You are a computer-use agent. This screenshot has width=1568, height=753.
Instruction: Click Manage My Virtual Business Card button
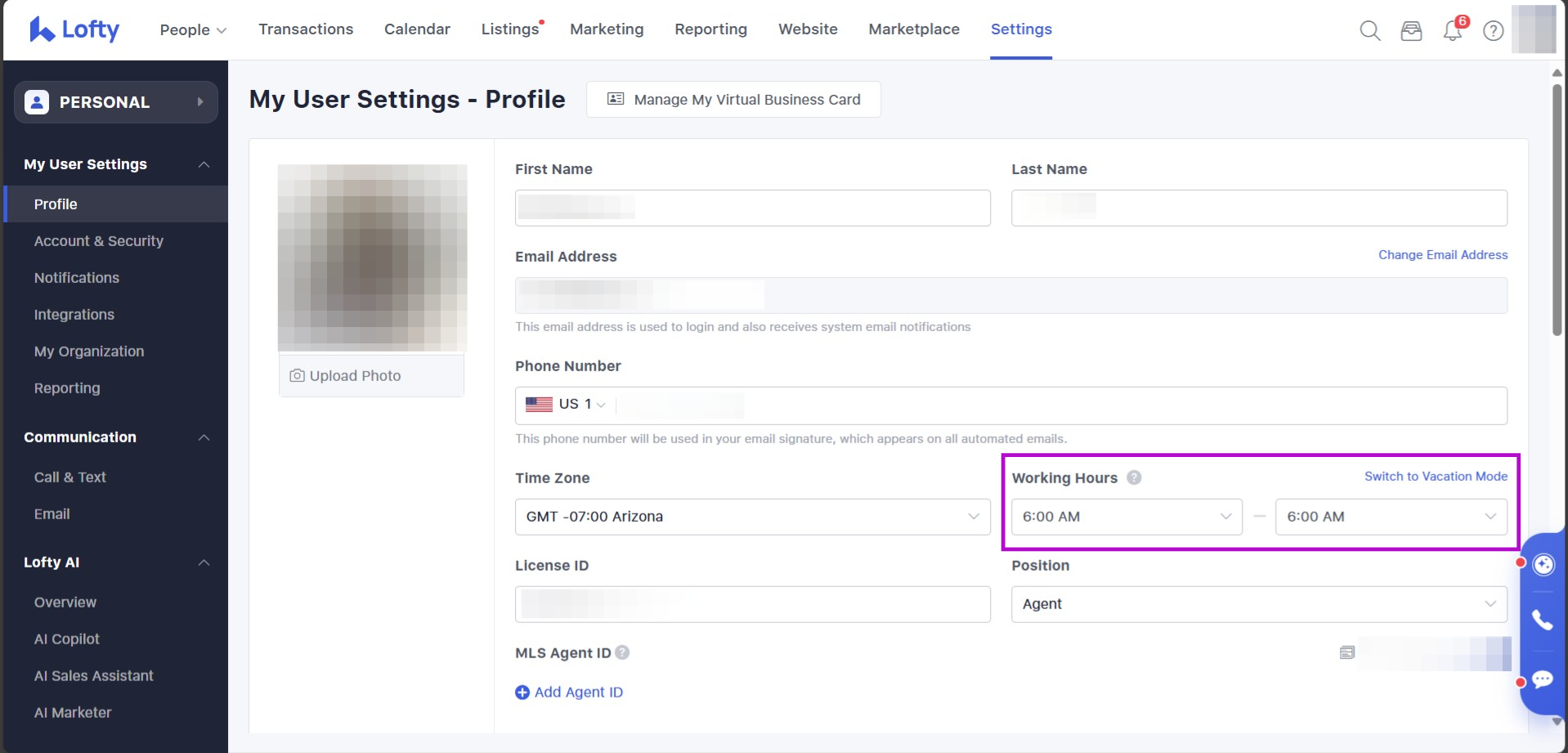click(x=733, y=100)
